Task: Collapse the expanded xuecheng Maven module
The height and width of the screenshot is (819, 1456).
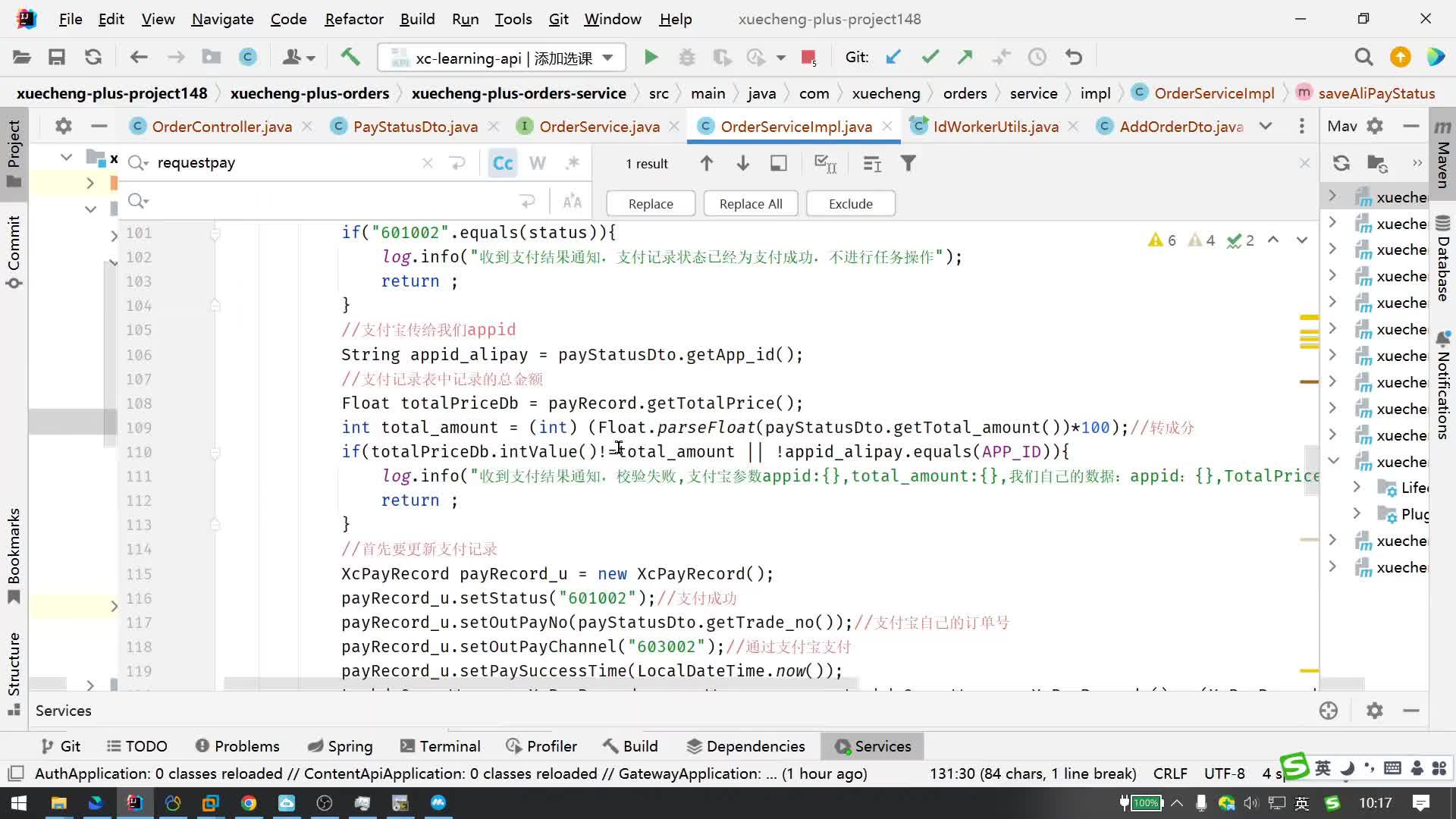Action: tap(1333, 461)
